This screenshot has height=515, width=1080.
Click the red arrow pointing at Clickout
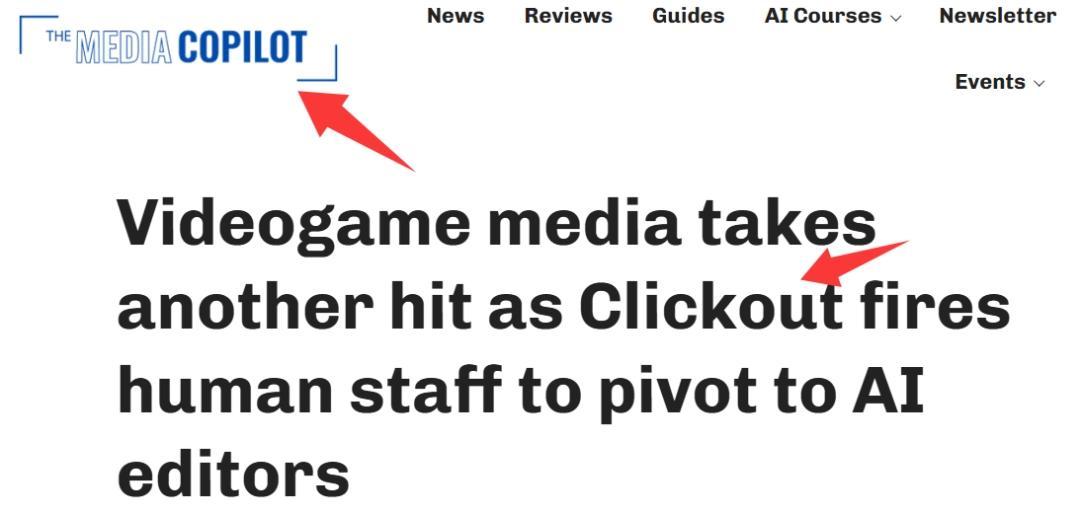click(x=854, y=263)
